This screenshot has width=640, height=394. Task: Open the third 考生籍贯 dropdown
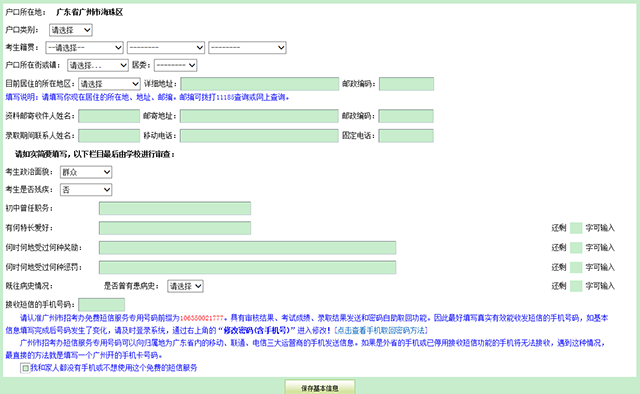click(247, 48)
